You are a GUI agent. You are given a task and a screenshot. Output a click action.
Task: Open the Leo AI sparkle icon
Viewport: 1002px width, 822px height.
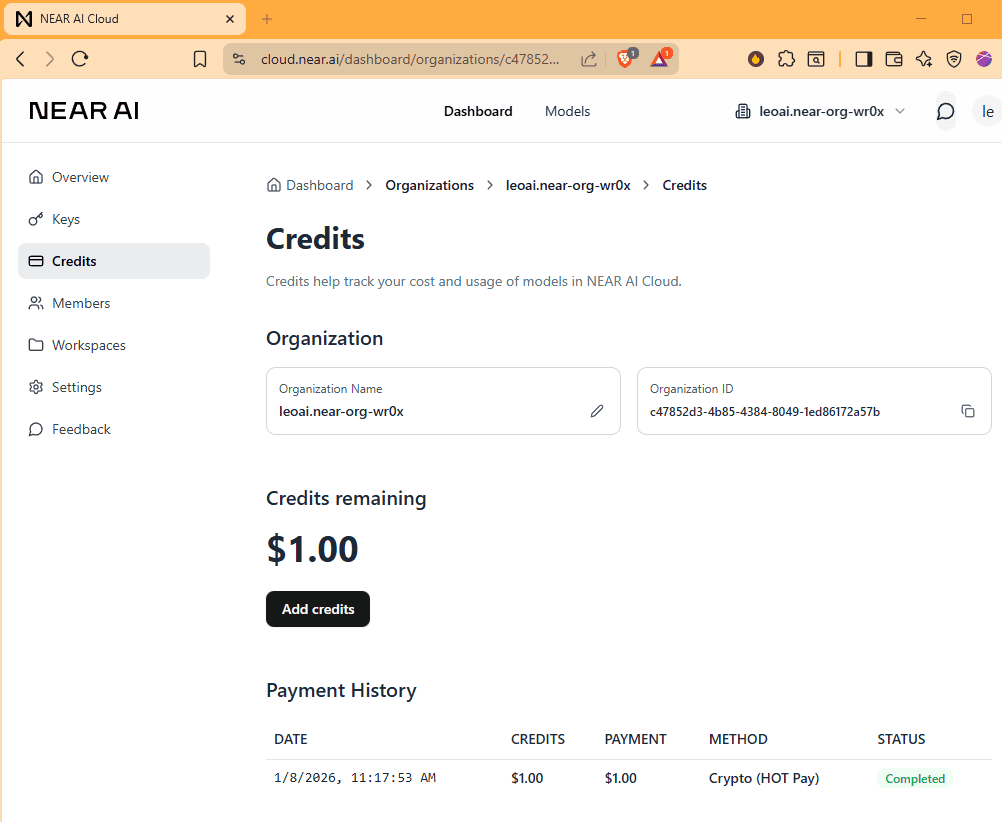coord(923,59)
